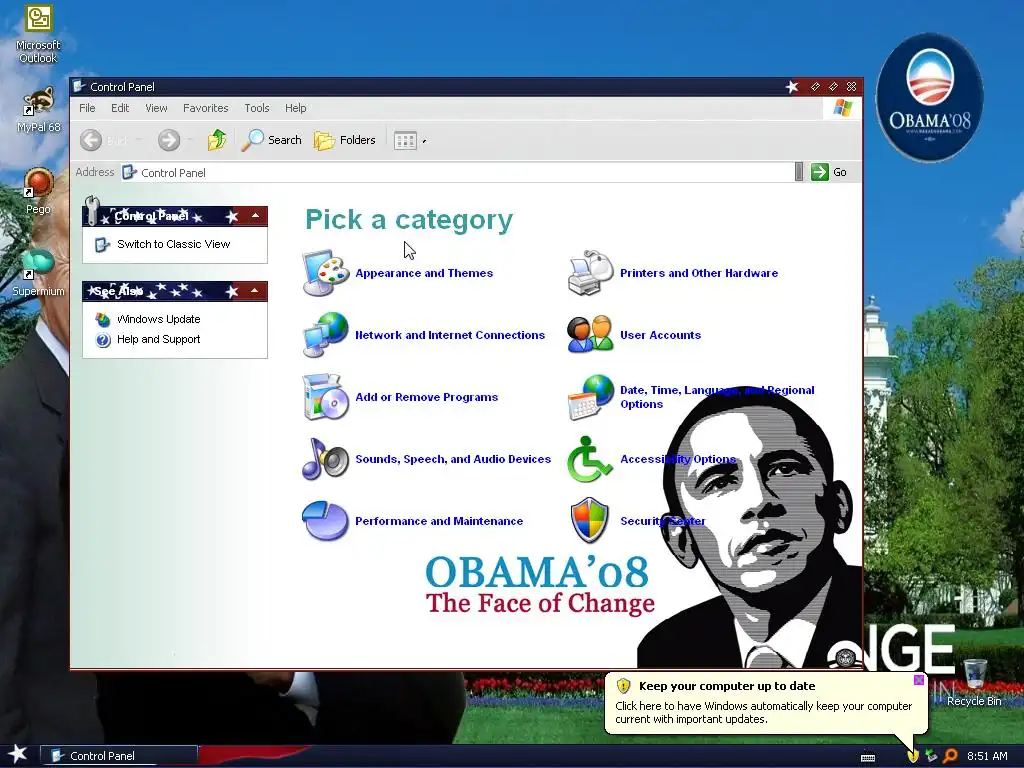Image resolution: width=1024 pixels, height=768 pixels.
Task: Select Pego desktop shortcut
Action: pyautogui.click(x=38, y=191)
